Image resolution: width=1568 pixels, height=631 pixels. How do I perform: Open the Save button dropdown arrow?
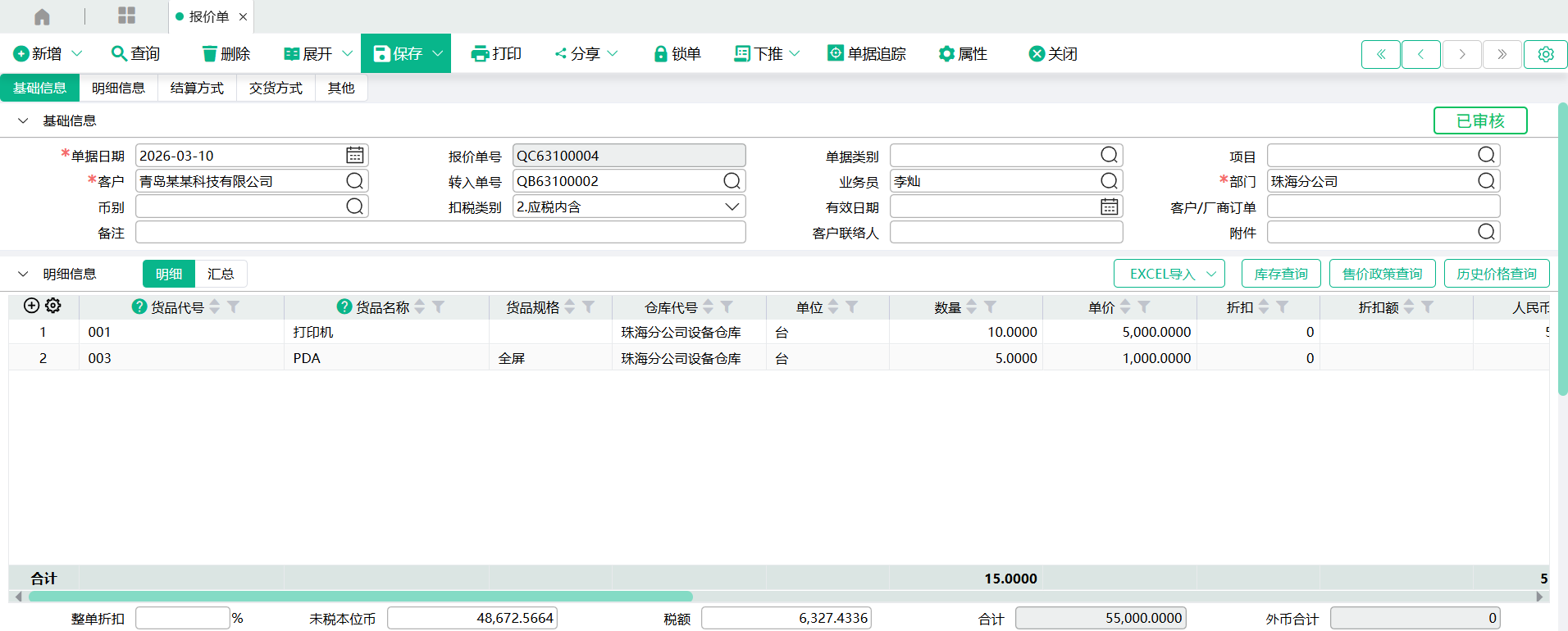click(438, 54)
